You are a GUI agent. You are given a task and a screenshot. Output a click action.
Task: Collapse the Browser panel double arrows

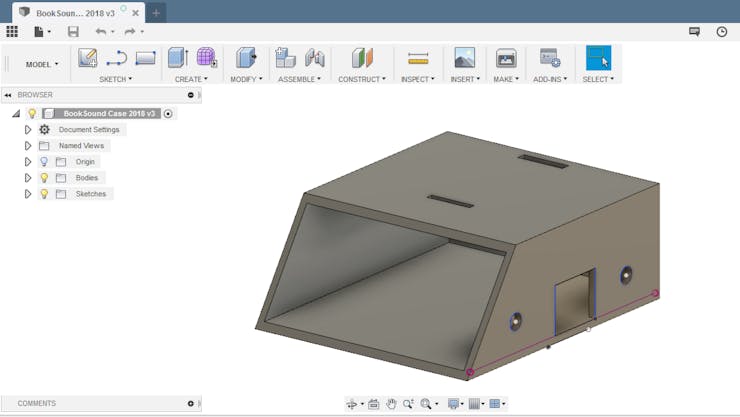pyautogui.click(x=8, y=95)
